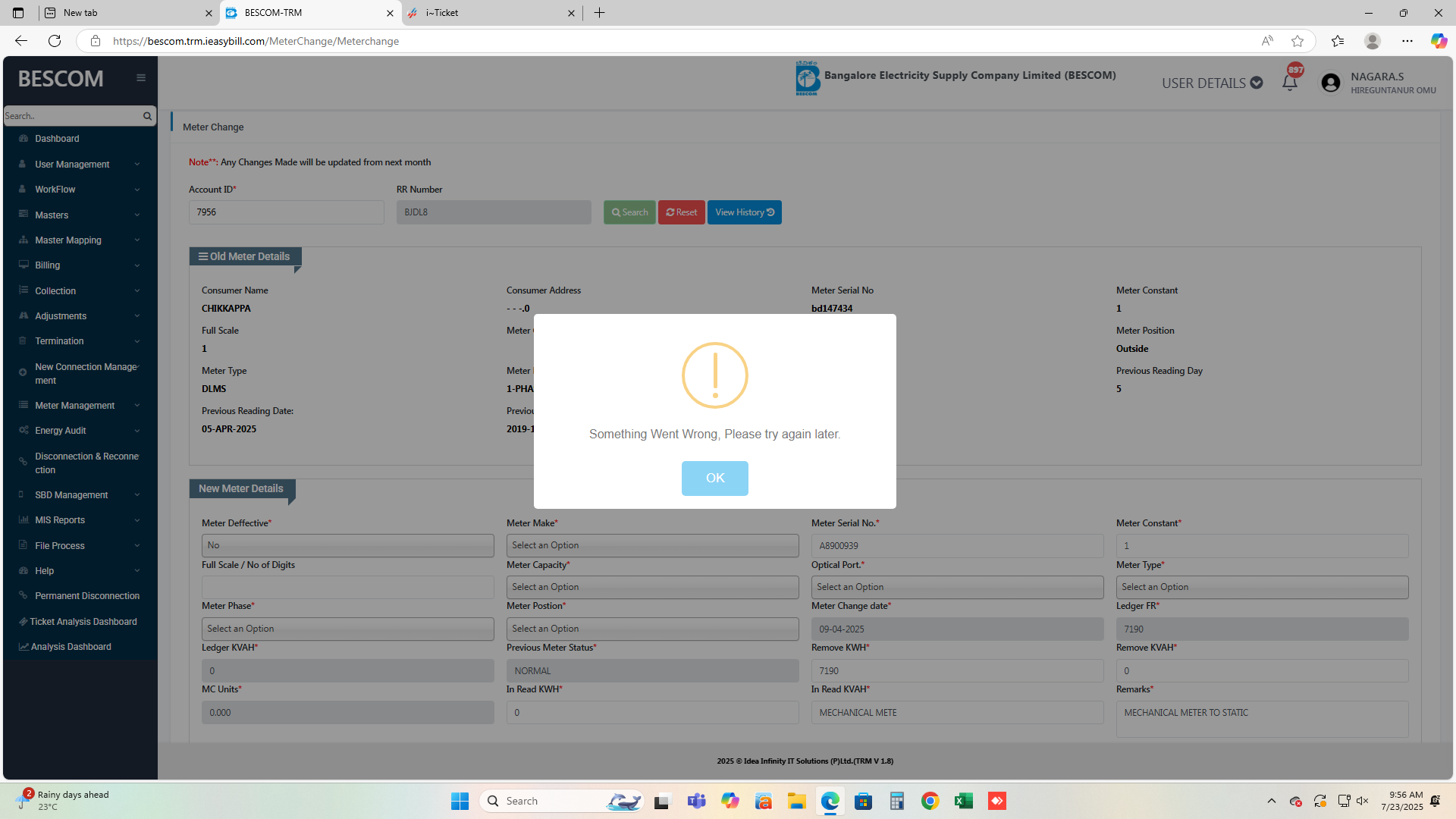Open Meter Make dropdown
Screen dimensions: 1456x819
652,545
